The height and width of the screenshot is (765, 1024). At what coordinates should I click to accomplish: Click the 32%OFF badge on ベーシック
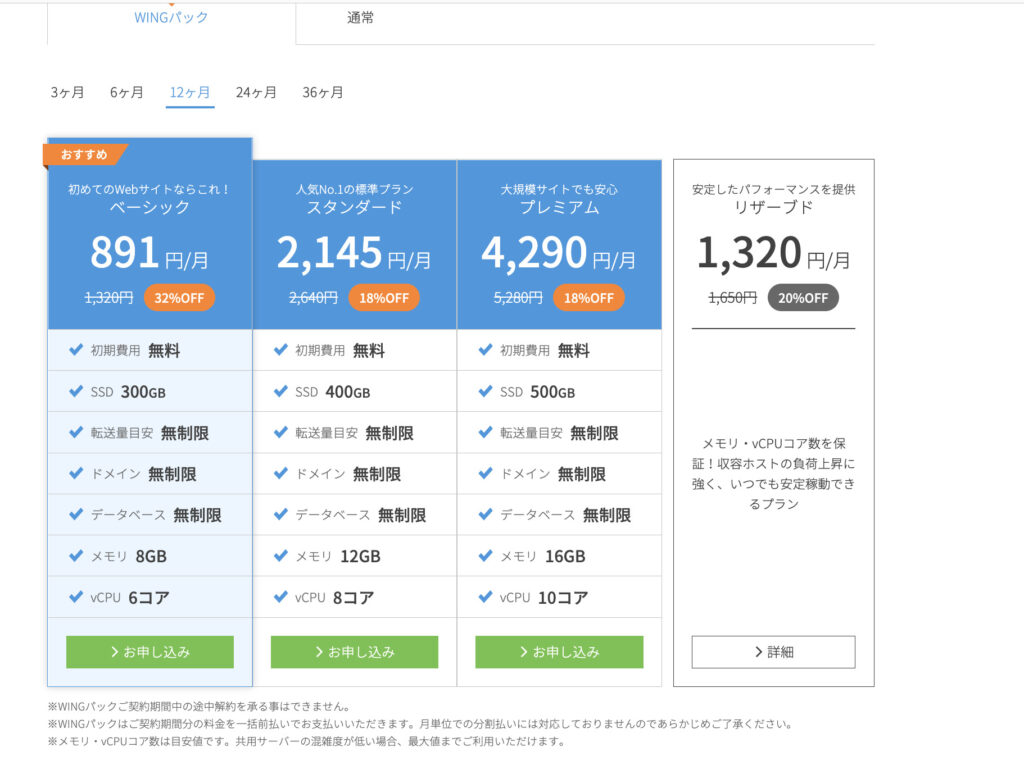(179, 298)
